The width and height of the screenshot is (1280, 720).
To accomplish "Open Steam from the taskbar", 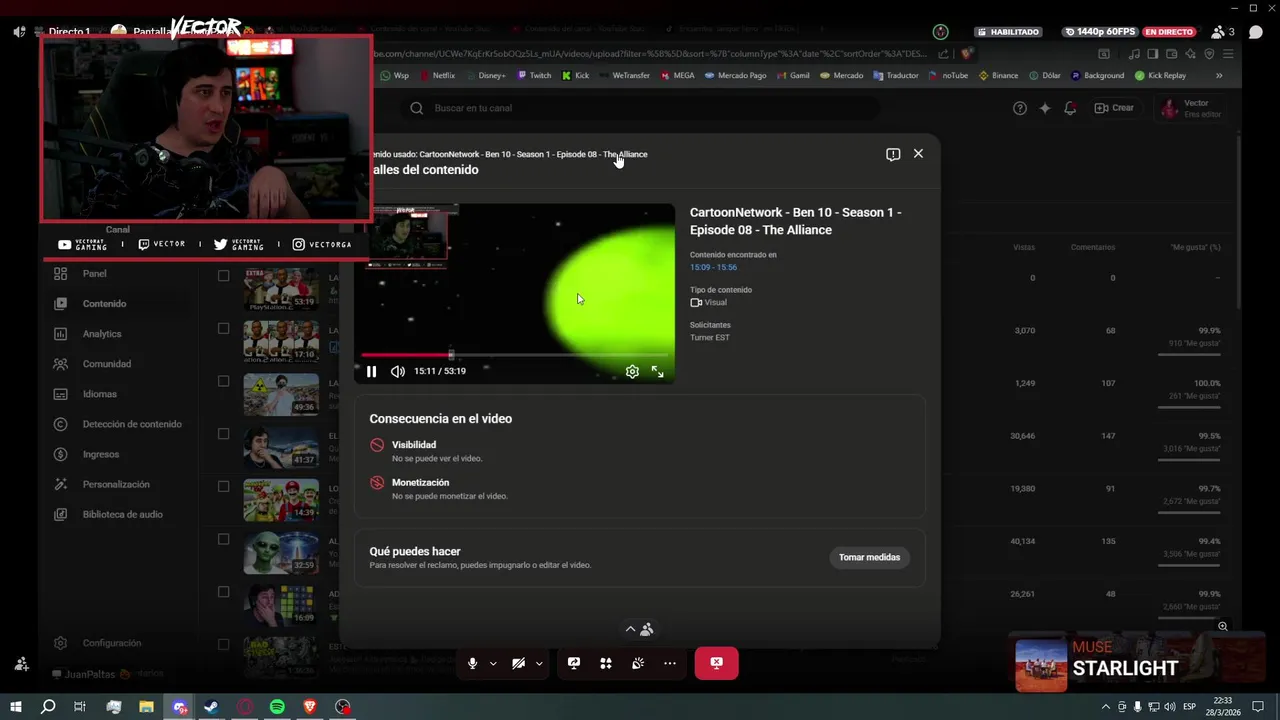I will tap(212, 707).
